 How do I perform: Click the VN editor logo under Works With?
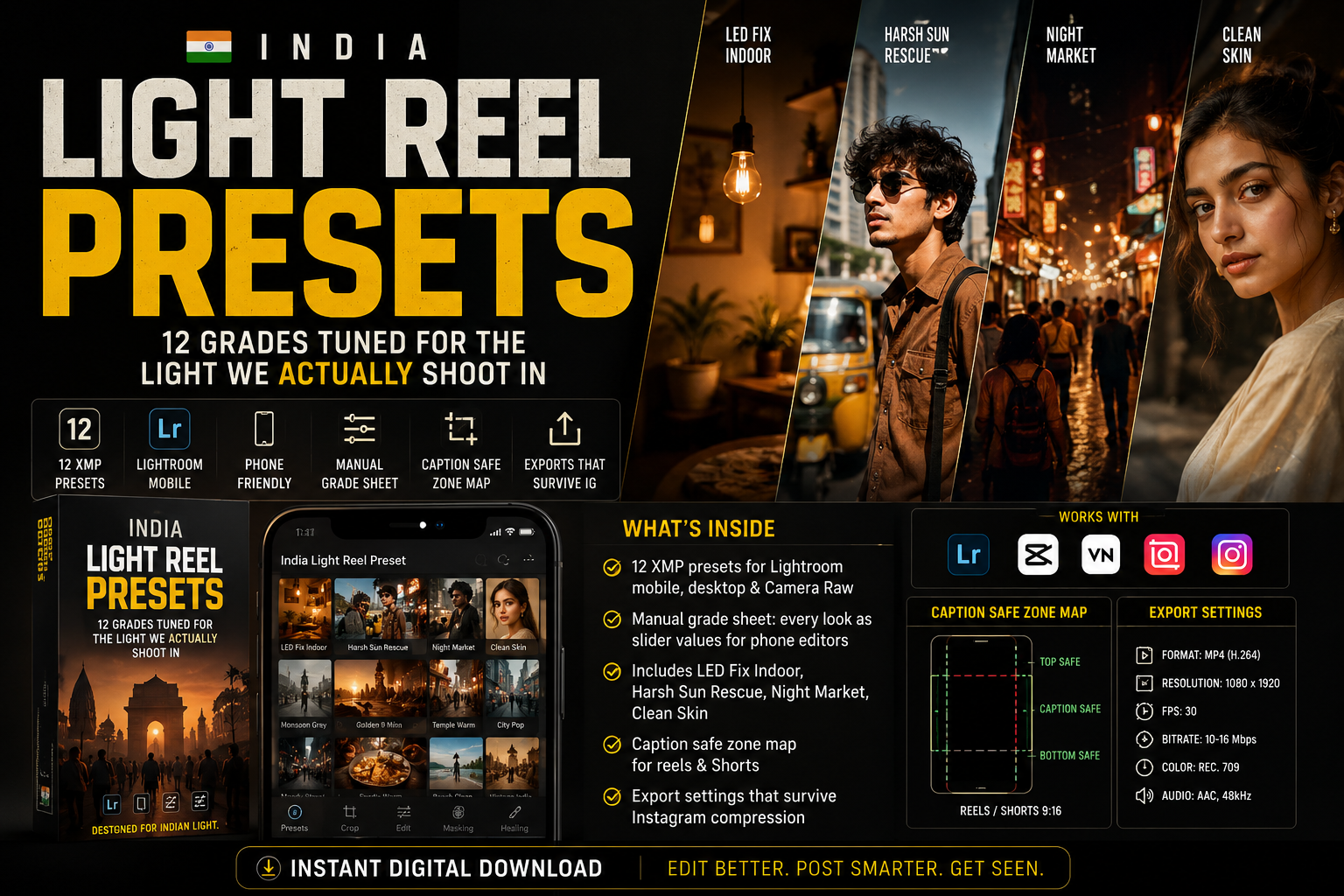(x=1101, y=555)
